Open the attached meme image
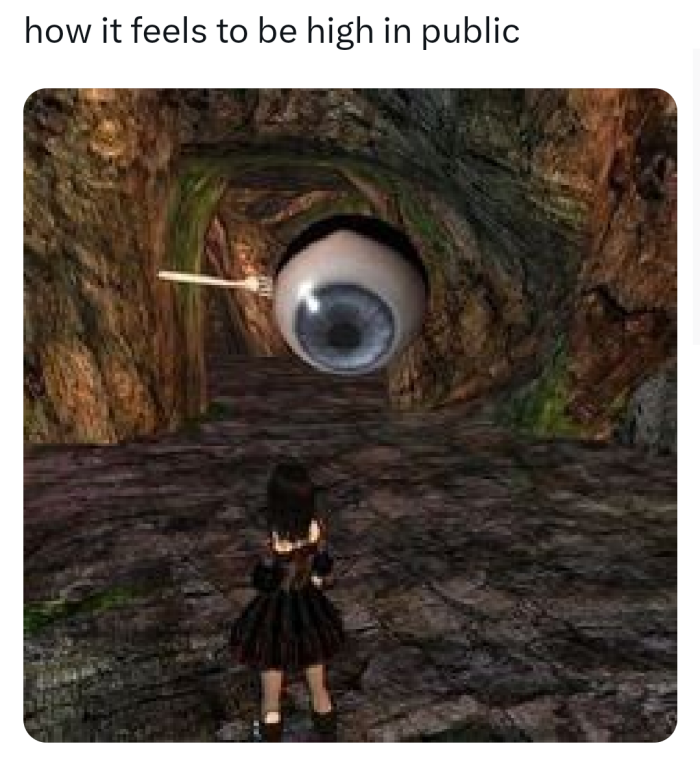The width and height of the screenshot is (700, 766). point(350,415)
